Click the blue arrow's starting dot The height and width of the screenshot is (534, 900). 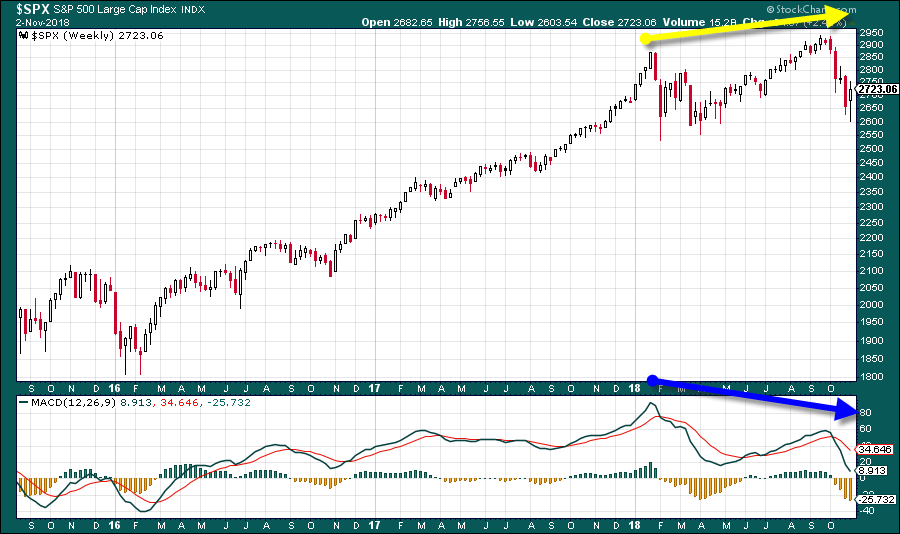point(652,380)
